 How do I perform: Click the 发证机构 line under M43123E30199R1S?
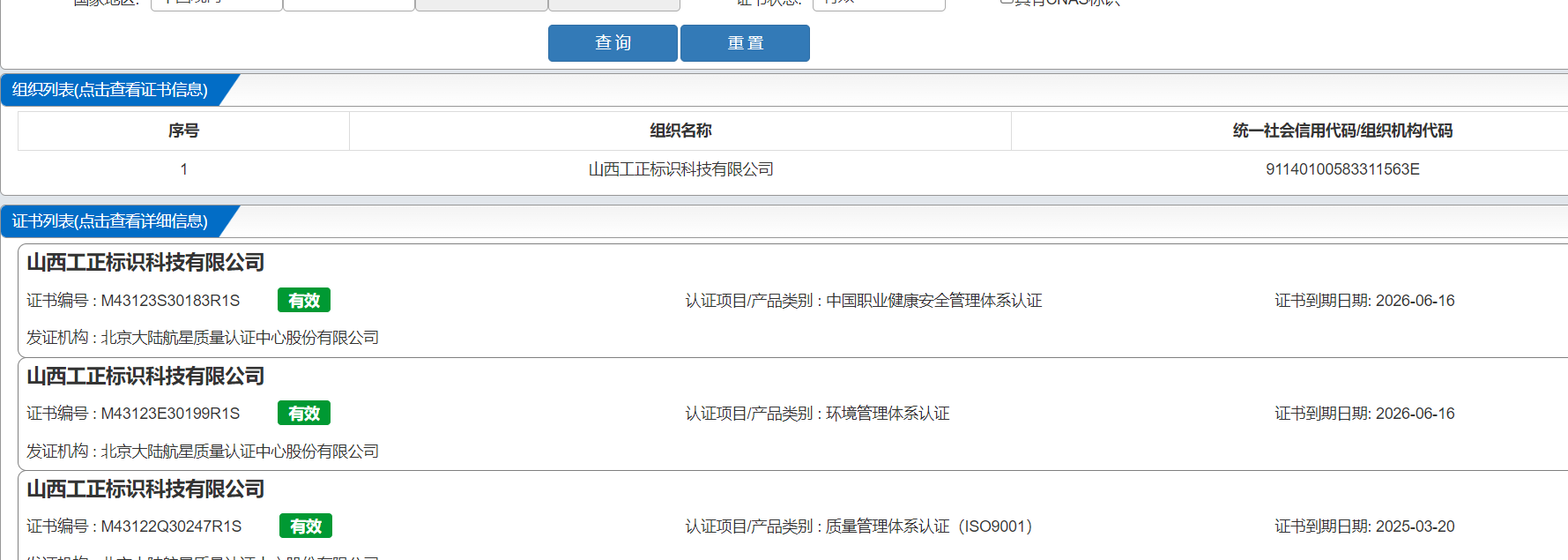pos(203,452)
